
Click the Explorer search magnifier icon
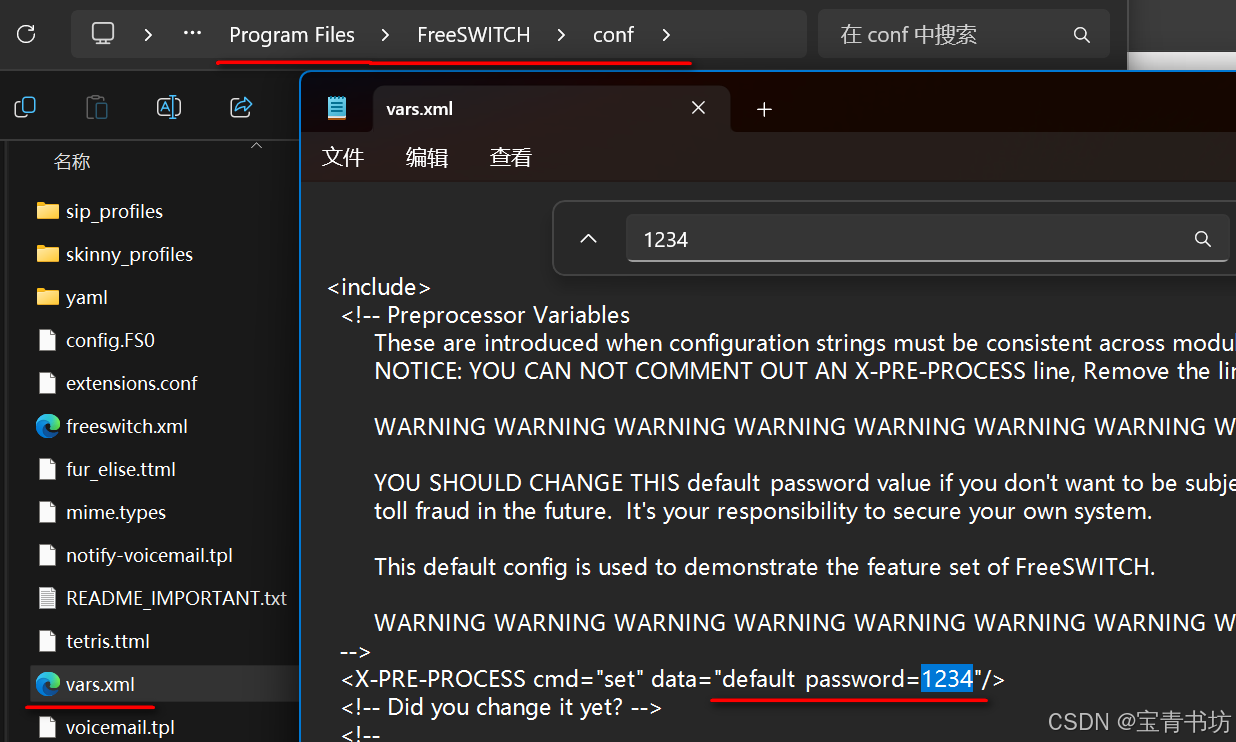pos(1081,35)
